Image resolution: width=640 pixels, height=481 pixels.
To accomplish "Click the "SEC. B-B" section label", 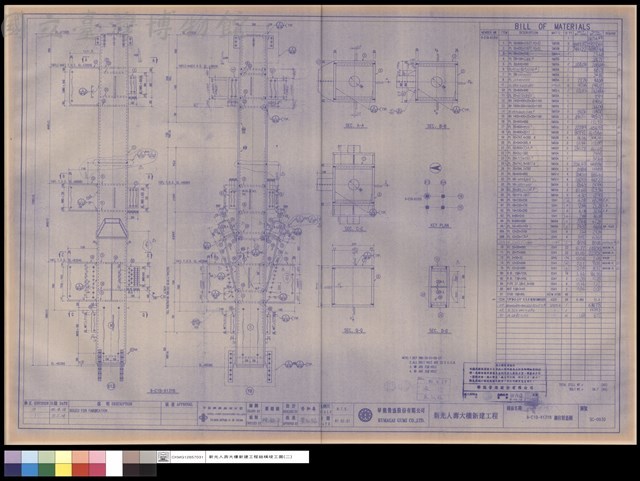I will point(437,127).
